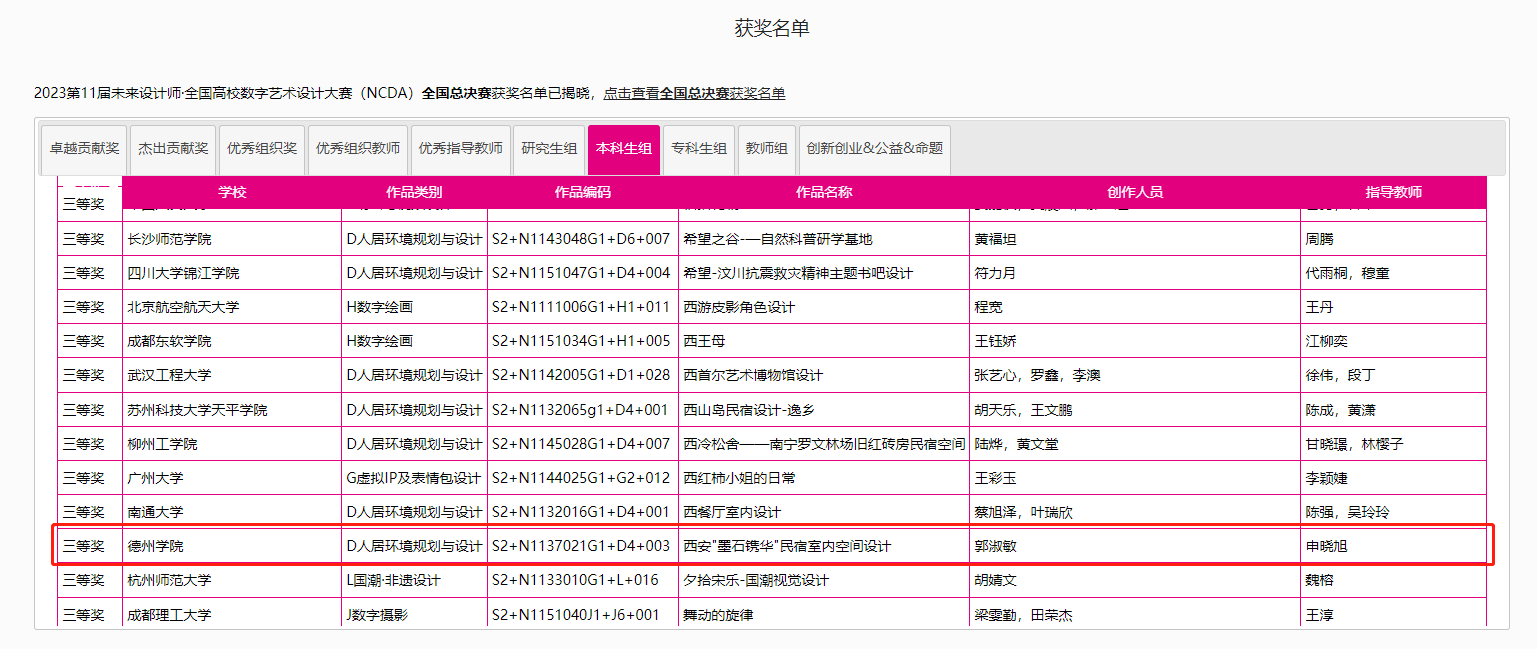Image resolution: width=1537 pixels, height=649 pixels.
Task: Click the 作品类别 column header
Action: [414, 192]
